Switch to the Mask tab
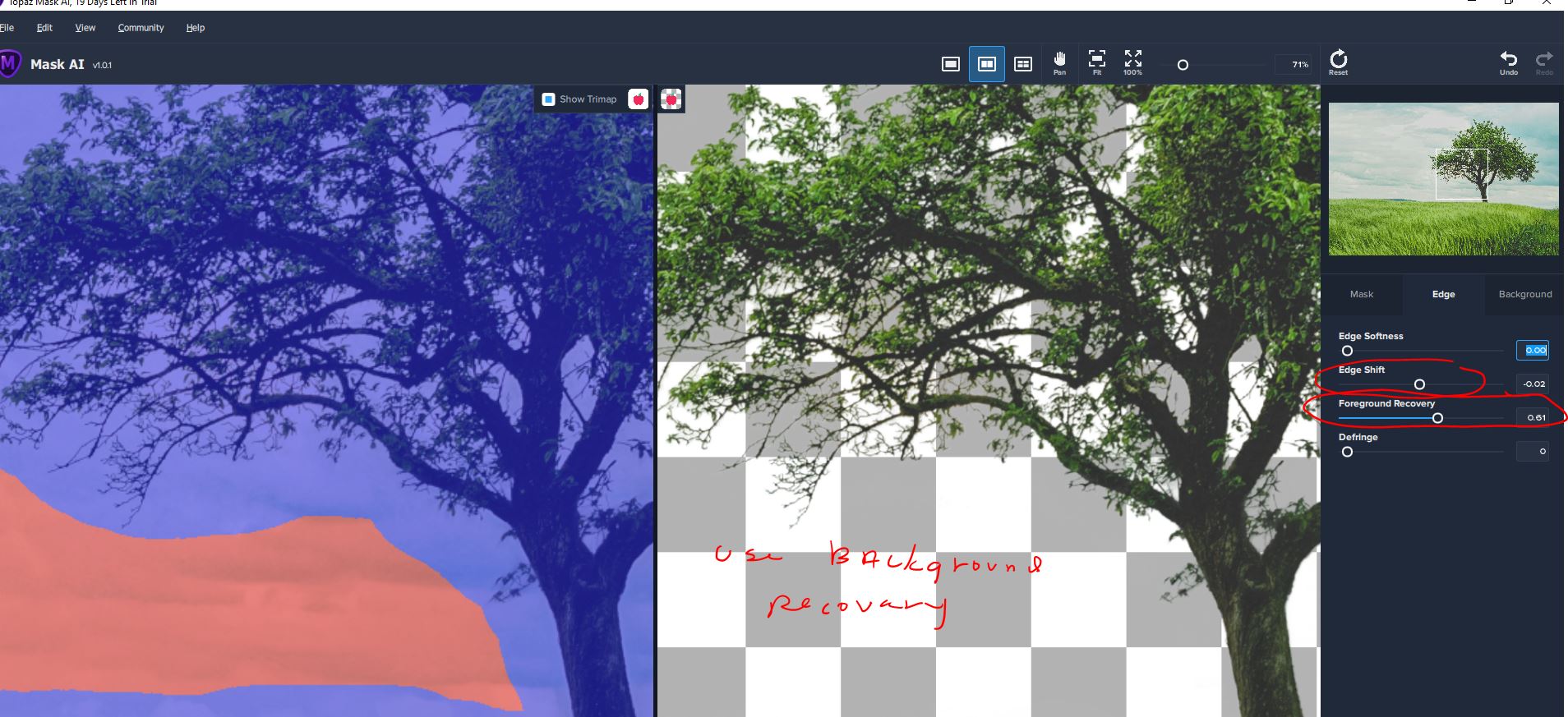Screen dimensions: 1568x717 pos(1361,294)
